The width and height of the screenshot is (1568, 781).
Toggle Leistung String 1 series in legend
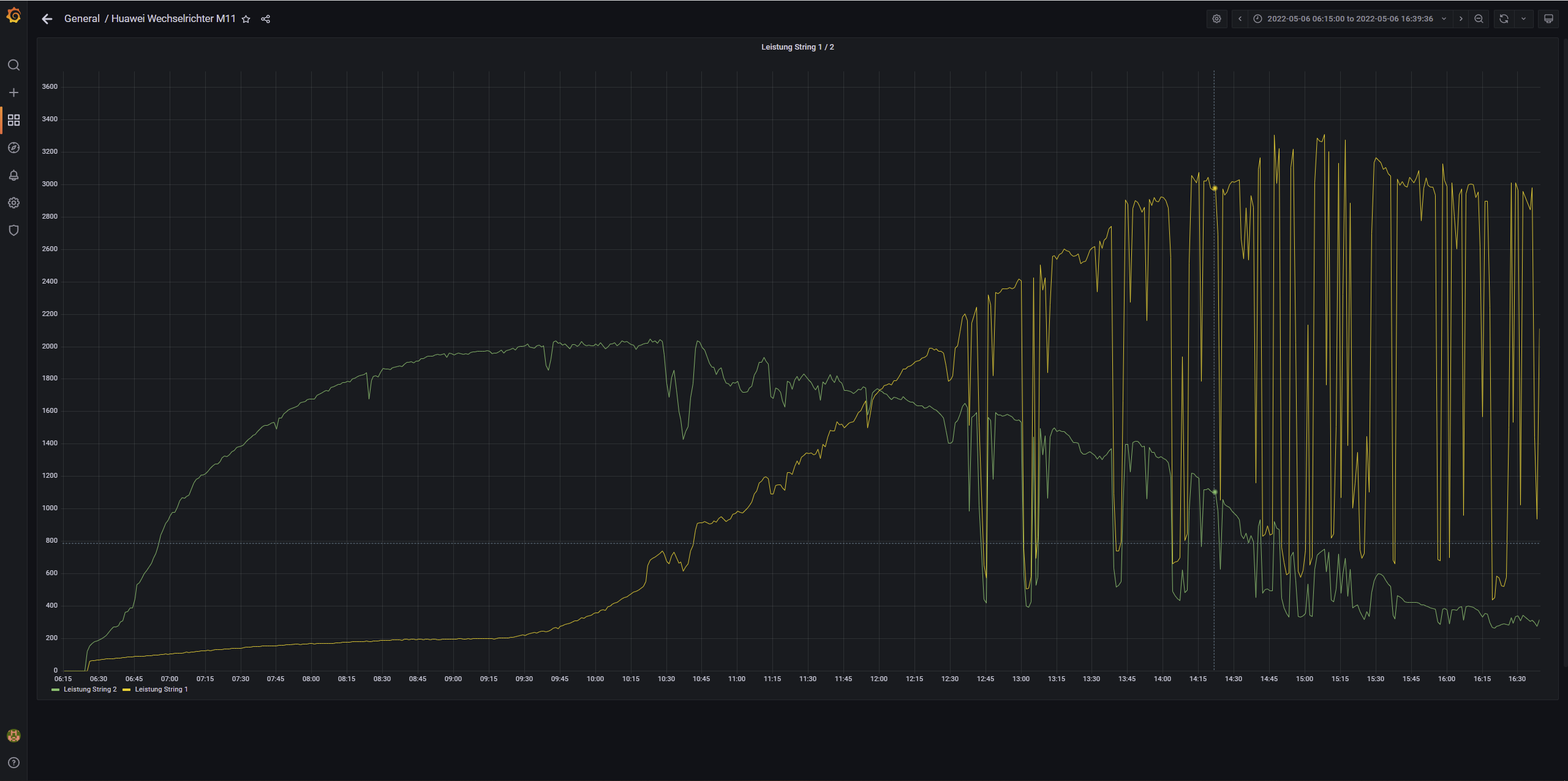click(160, 689)
